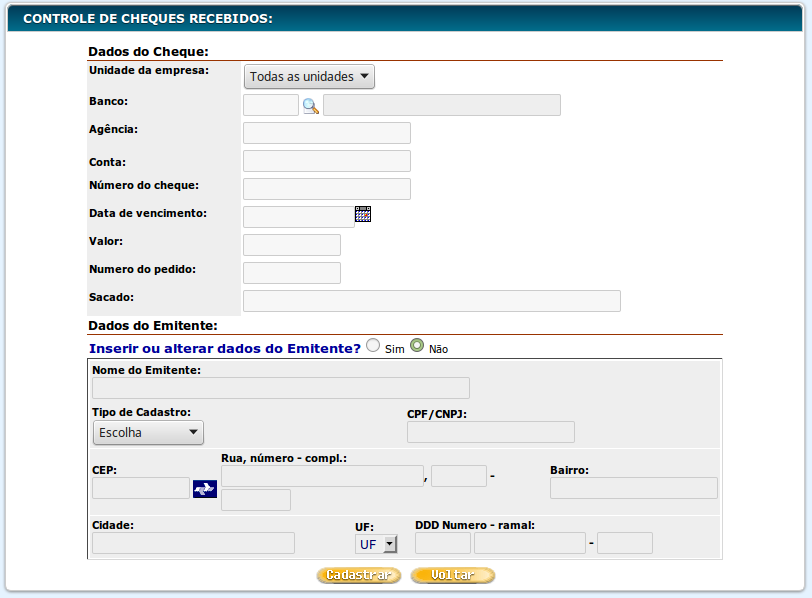
Task: Focus the Numero do pedido field
Action: click(291, 273)
